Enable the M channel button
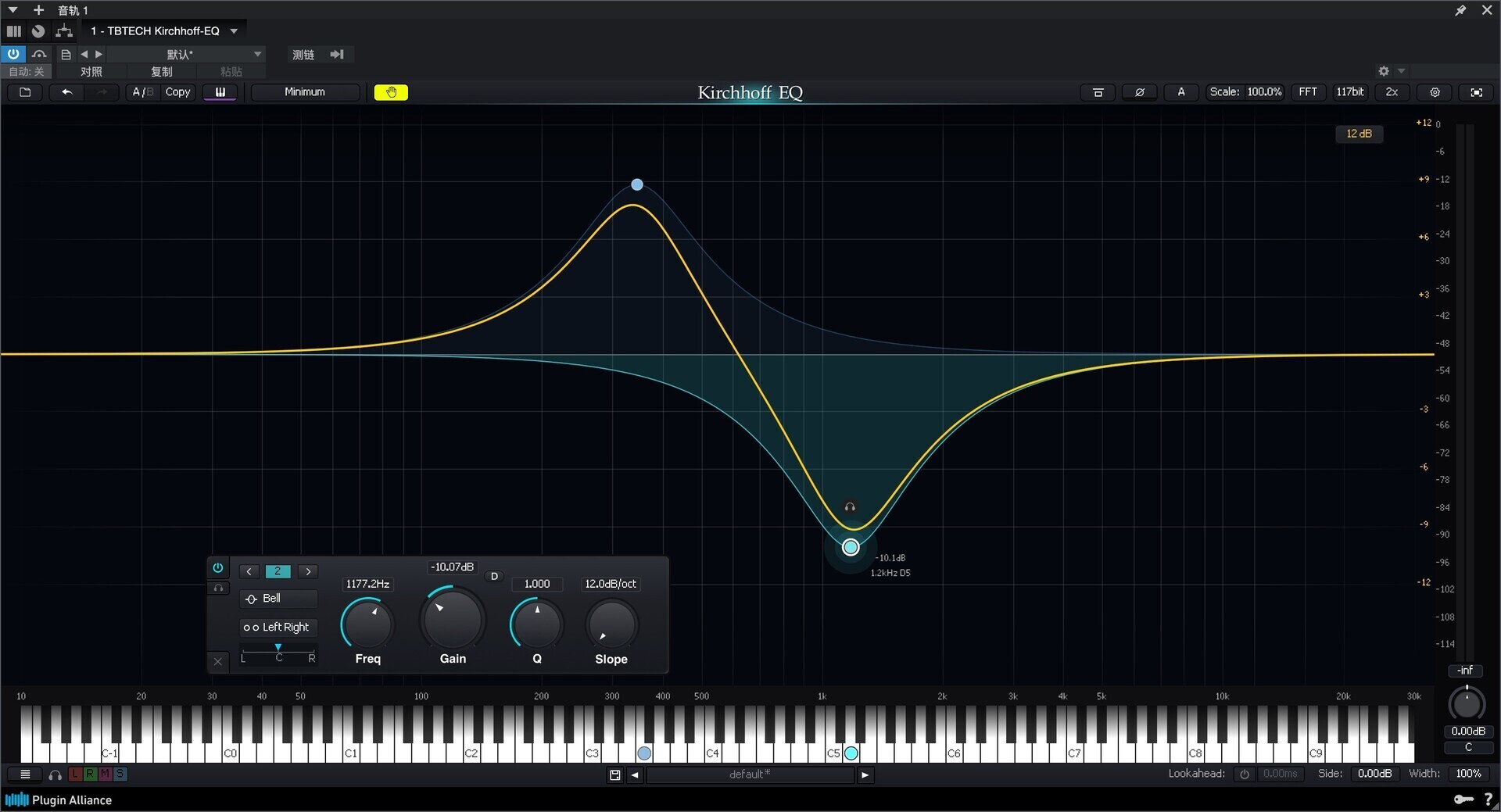 [105, 774]
